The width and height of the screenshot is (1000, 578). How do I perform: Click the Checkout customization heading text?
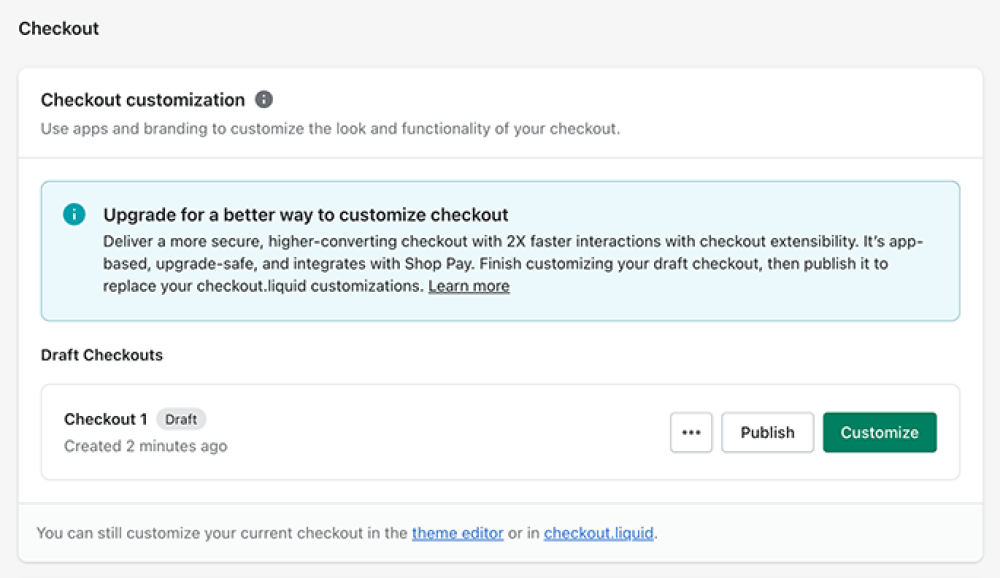[x=143, y=100]
